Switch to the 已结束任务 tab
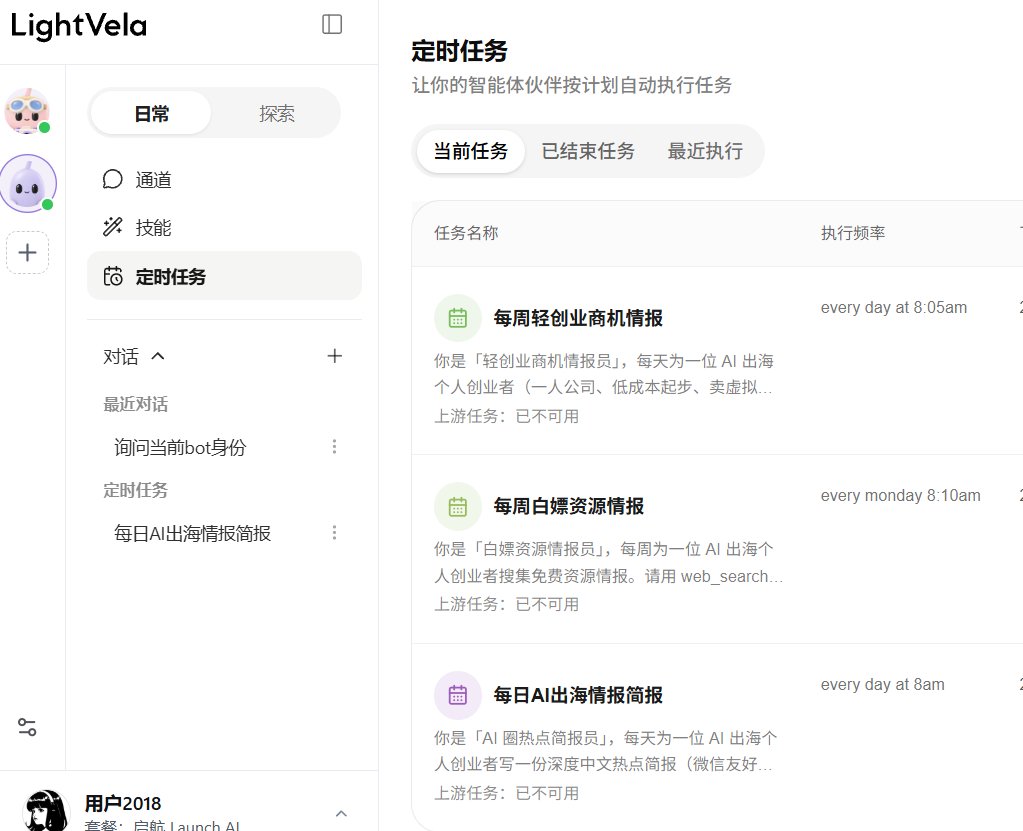The height and width of the screenshot is (831, 1023). pyautogui.click(x=588, y=151)
